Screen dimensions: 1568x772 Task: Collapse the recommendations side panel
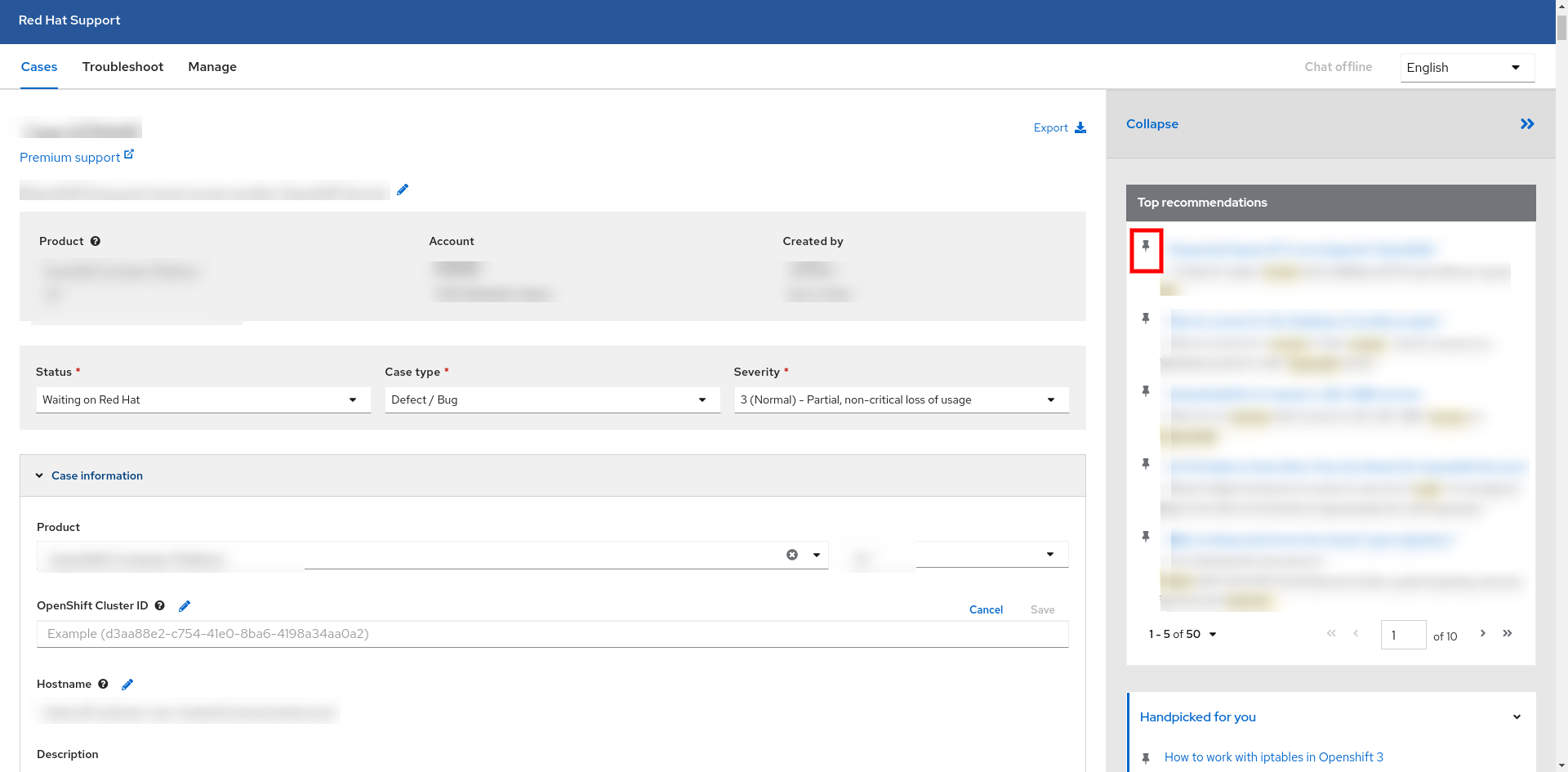click(x=1152, y=124)
